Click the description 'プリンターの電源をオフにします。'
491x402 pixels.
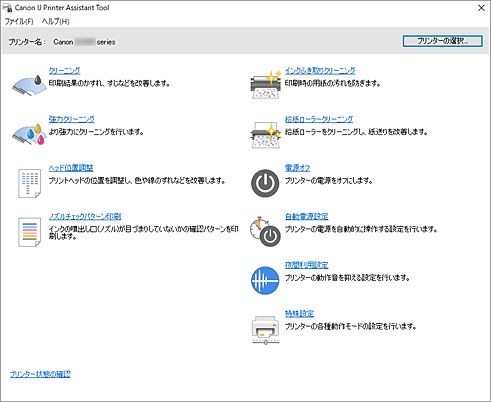pos(329,181)
